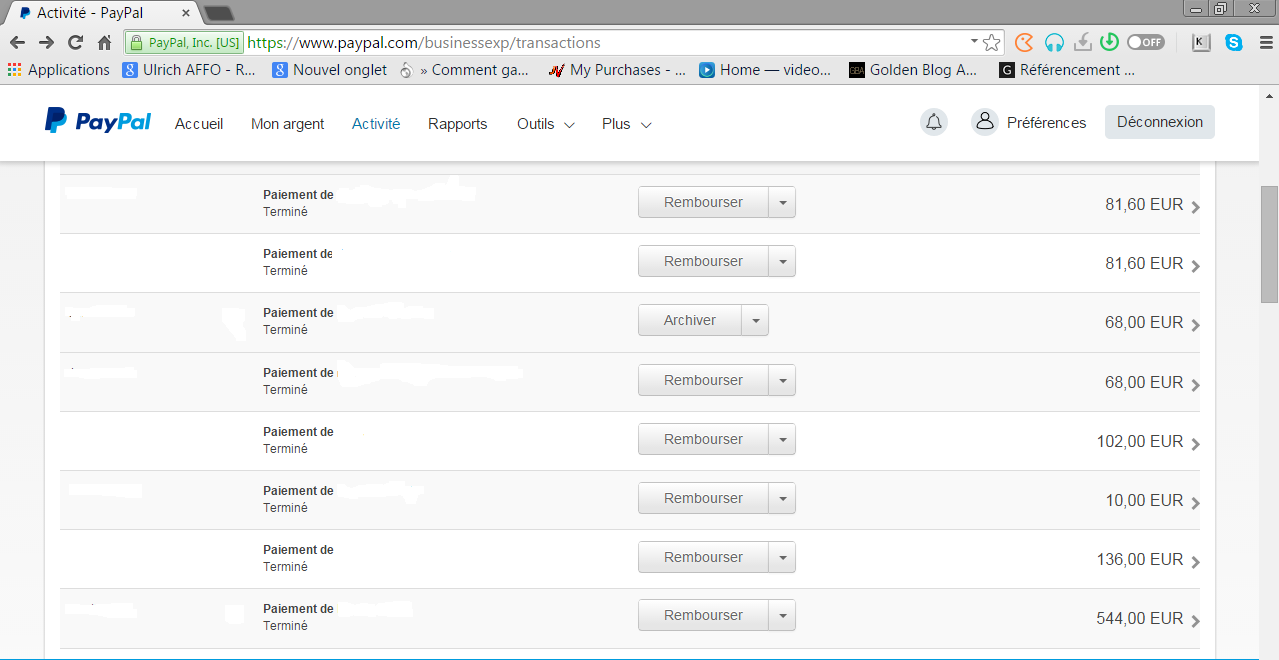Click the headphones extension icon
This screenshot has width=1279, height=660.
coord(1053,43)
